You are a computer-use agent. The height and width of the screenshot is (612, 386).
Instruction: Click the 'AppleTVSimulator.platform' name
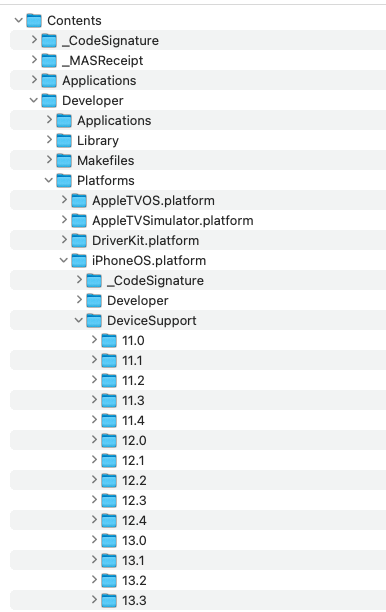[173, 221]
